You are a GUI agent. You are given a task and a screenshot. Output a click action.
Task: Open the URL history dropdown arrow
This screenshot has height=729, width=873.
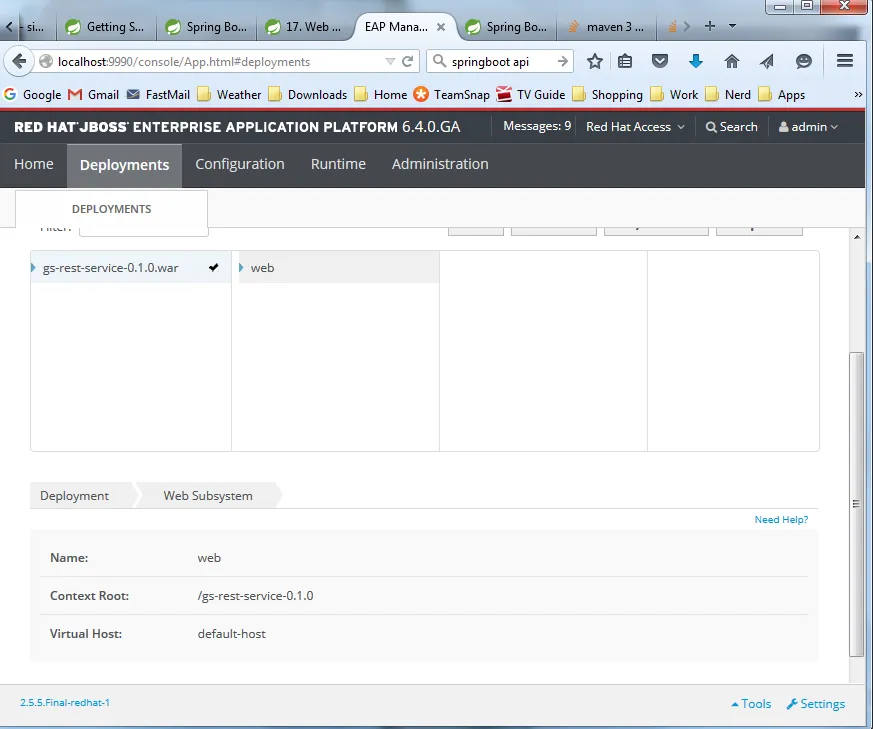click(390, 61)
